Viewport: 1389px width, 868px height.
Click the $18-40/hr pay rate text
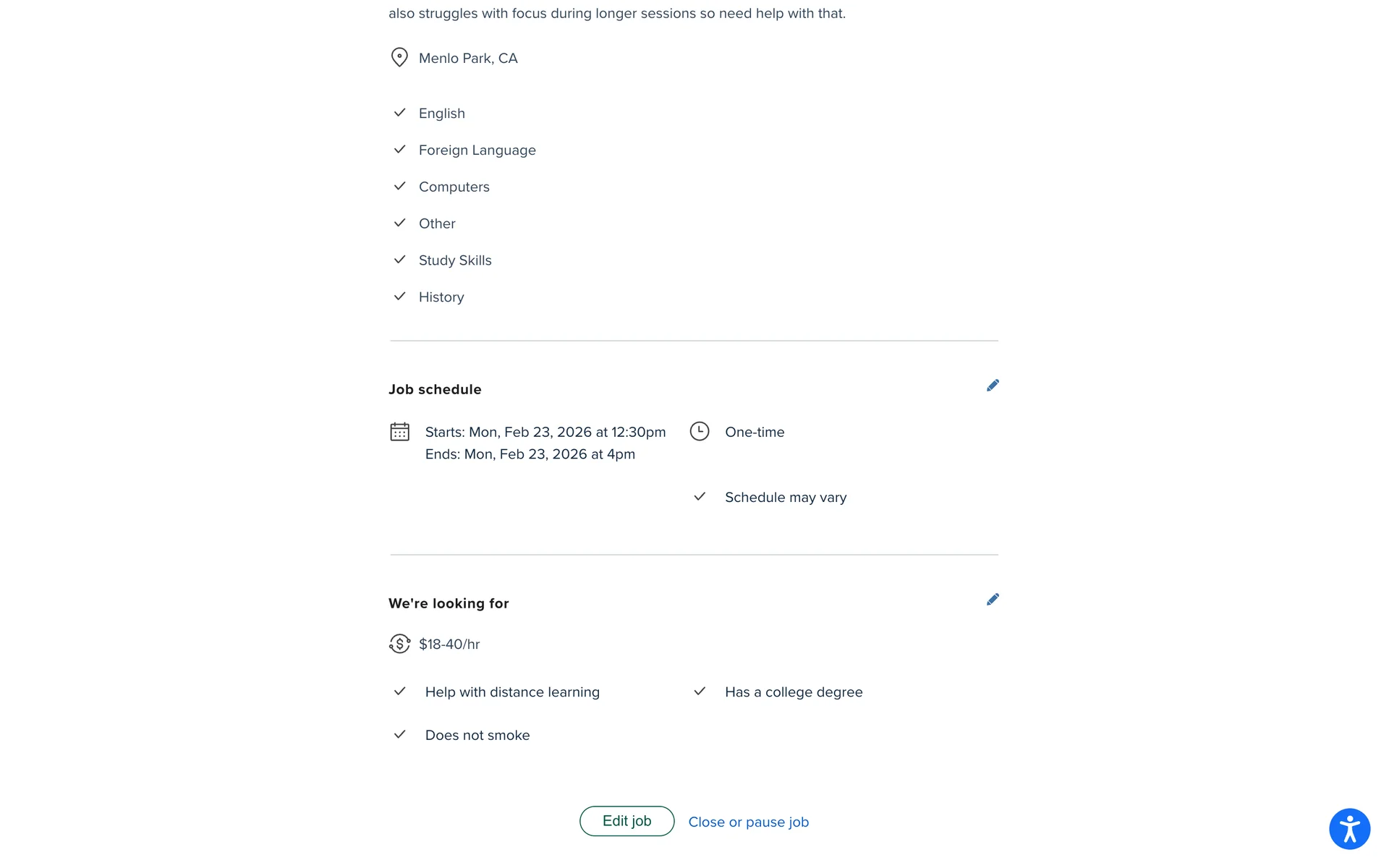point(449,644)
